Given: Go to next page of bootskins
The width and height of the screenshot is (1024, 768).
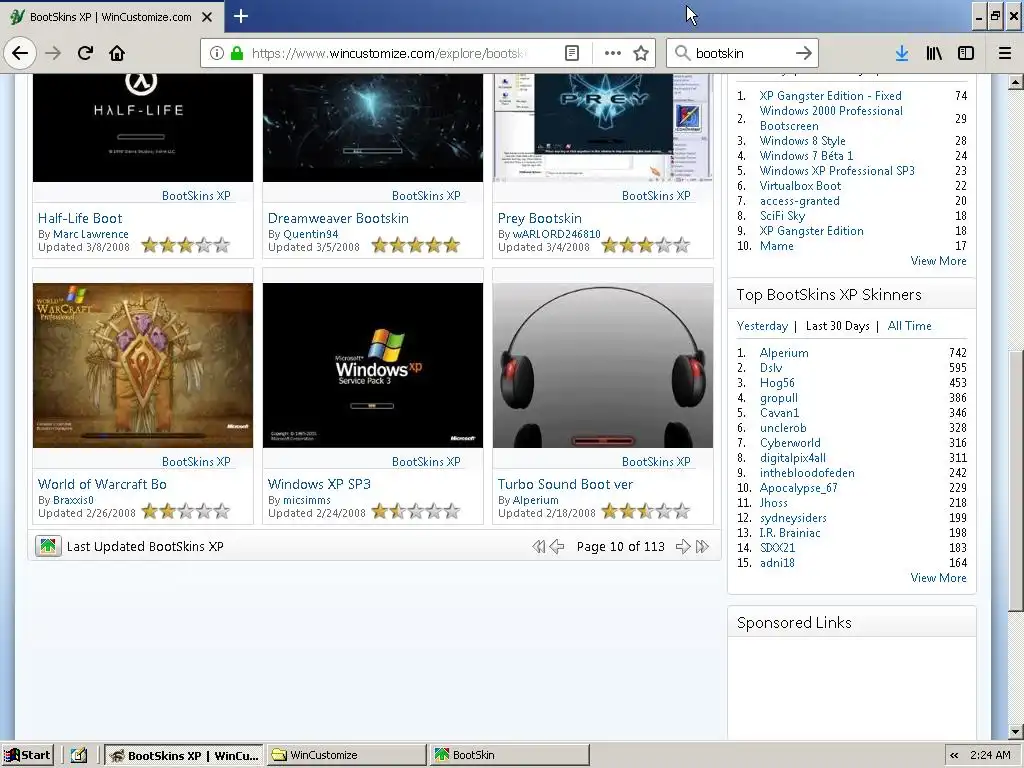Looking at the screenshot, I should tap(683, 547).
